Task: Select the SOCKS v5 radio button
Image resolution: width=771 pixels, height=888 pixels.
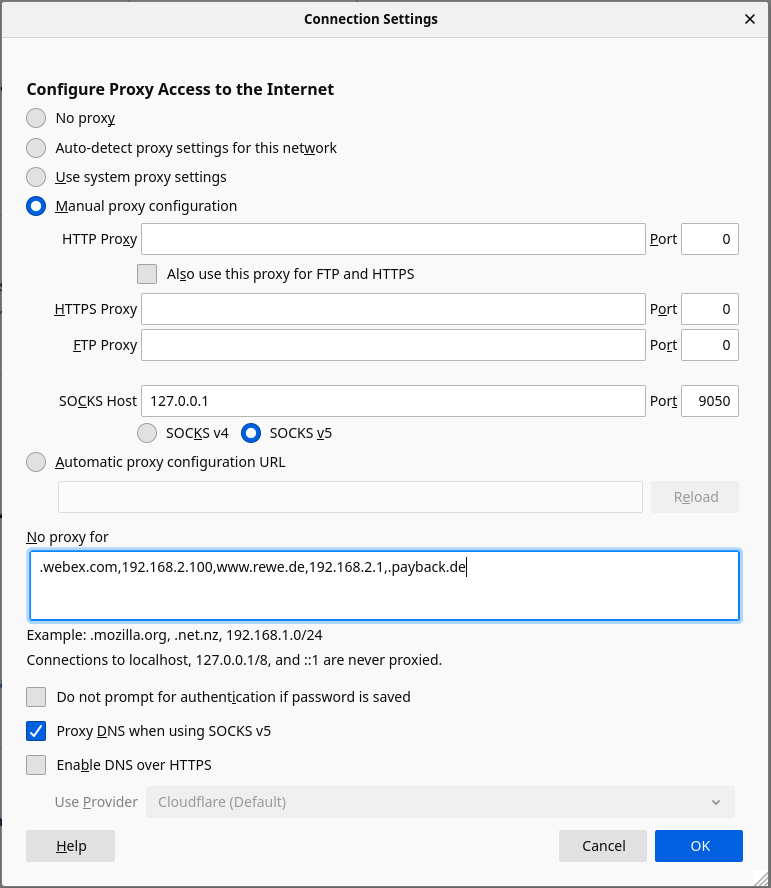Action: pos(251,433)
